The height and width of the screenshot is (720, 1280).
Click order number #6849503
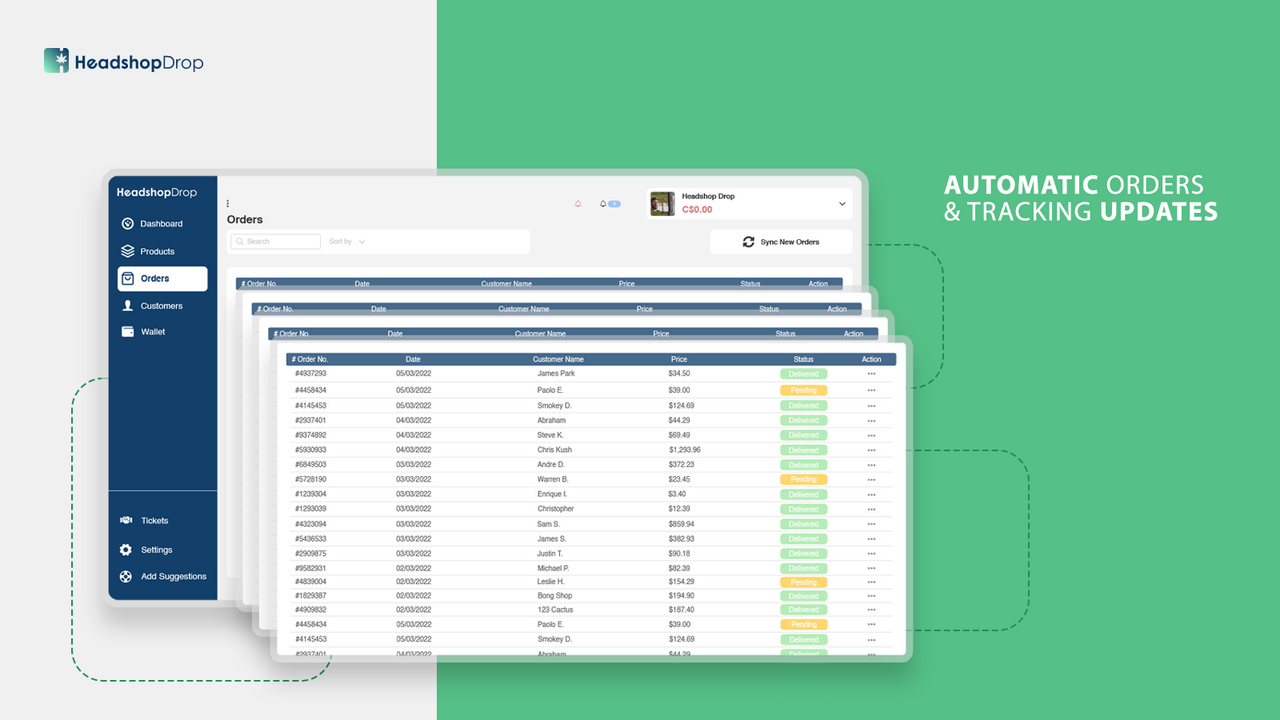pyautogui.click(x=310, y=465)
